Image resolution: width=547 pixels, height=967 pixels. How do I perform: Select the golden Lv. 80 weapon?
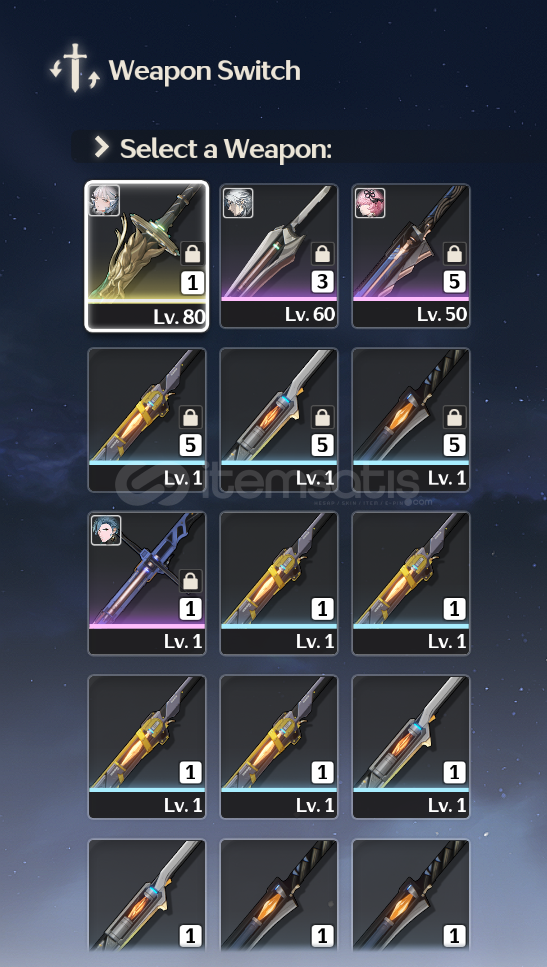click(x=147, y=256)
